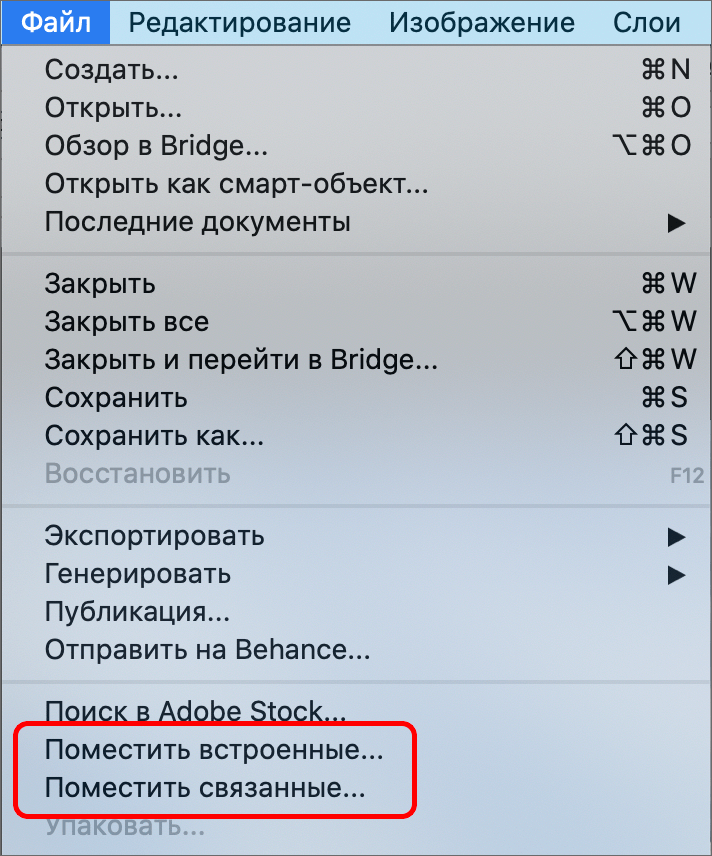712x856 pixels.
Task: Open the Редактирование menu
Action: [240, 22]
